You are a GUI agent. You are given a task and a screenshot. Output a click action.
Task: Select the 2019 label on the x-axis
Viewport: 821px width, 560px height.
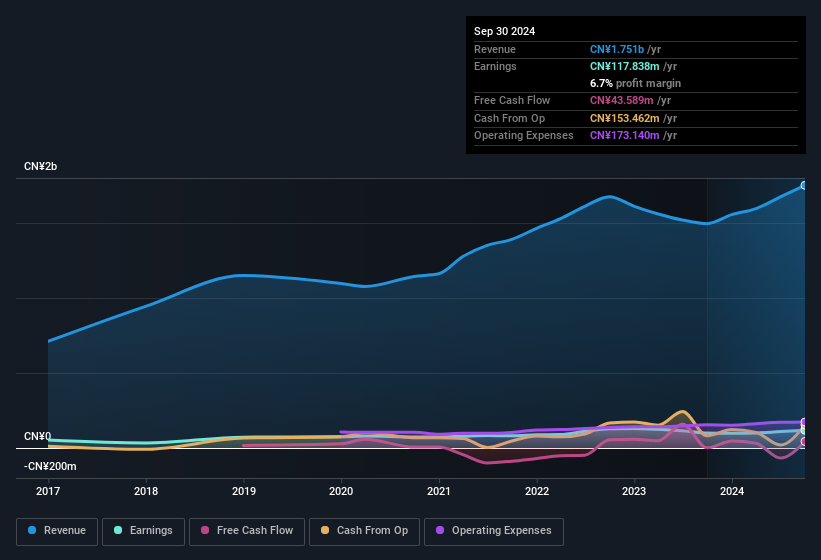(243, 491)
